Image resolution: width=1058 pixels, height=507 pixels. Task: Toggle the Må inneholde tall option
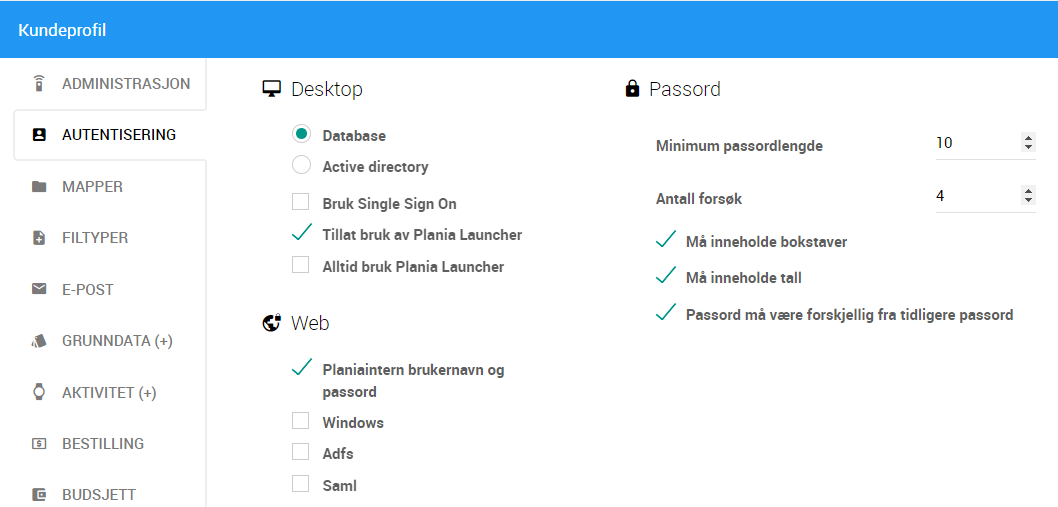(x=728, y=277)
